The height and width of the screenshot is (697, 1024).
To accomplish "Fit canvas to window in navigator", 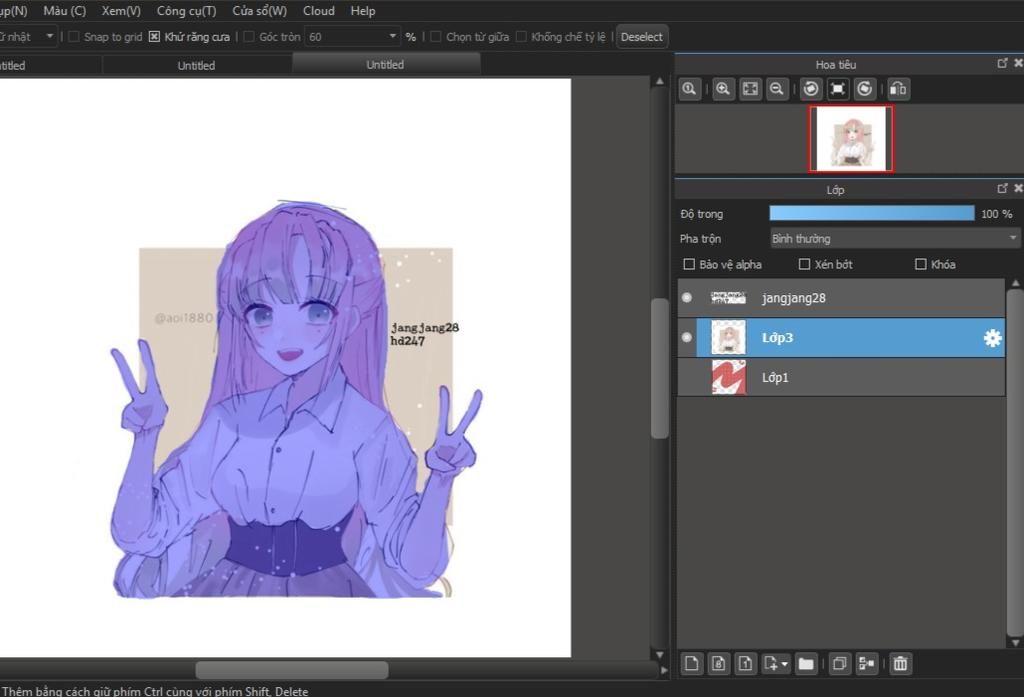I will 750,89.
